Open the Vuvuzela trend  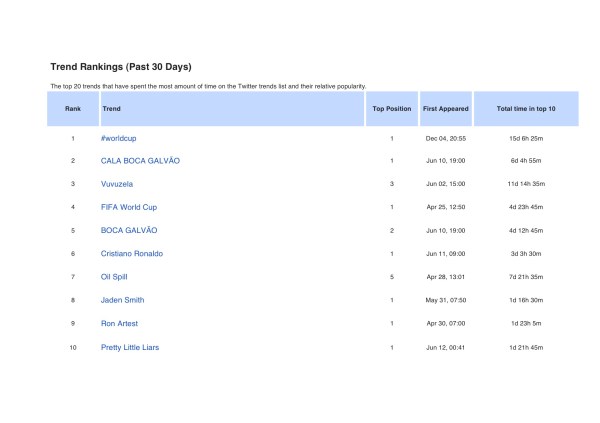(119, 184)
